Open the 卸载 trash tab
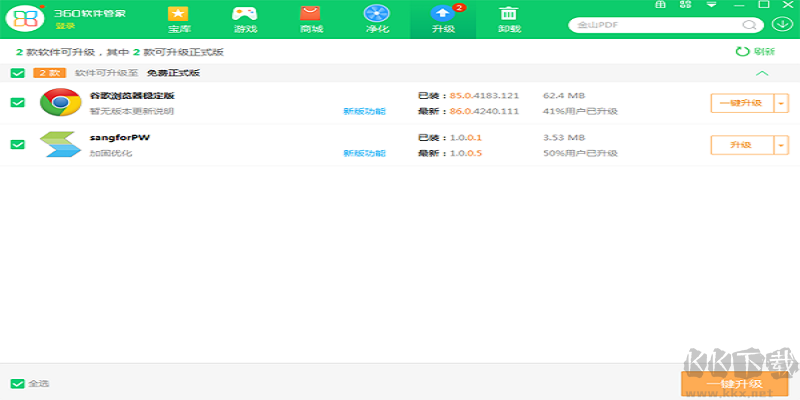This screenshot has height=400, width=800. [509, 20]
